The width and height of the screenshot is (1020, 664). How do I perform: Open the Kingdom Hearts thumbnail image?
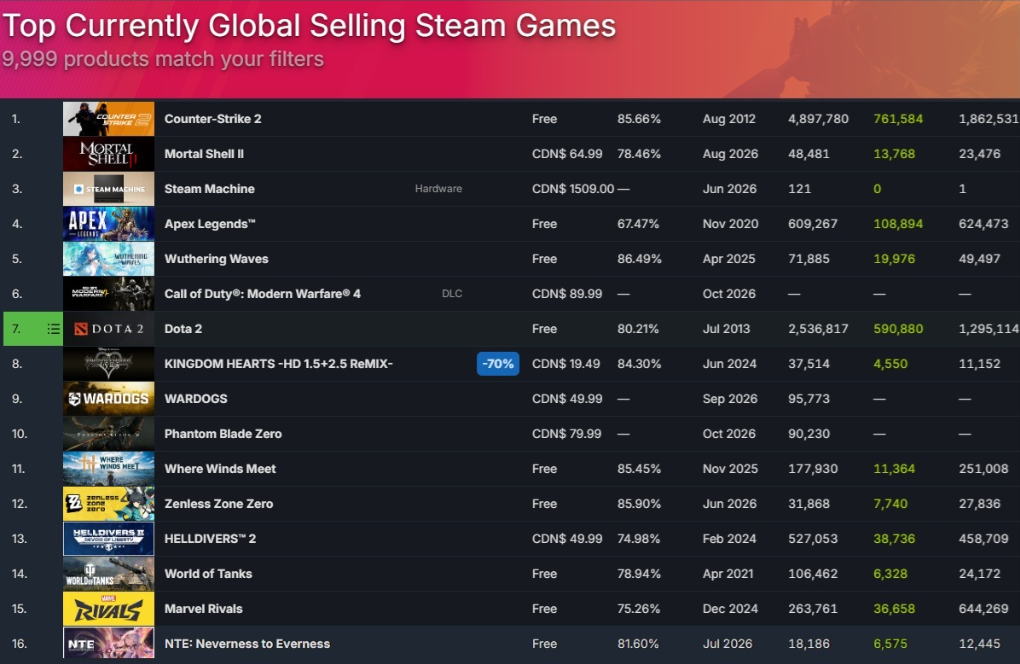[x=109, y=364]
